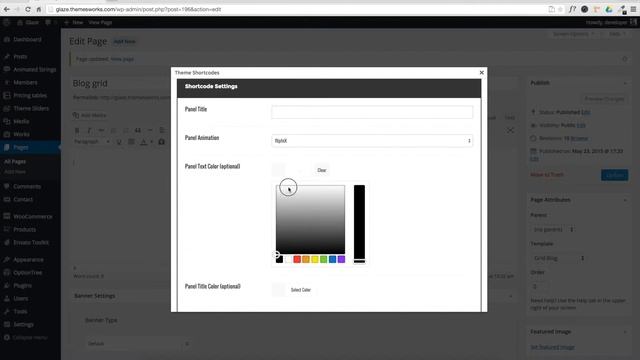This screenshot has height=360, width=640.
Task: Toggle bold in the editor toolbar
Action: [x=77, y=130]
